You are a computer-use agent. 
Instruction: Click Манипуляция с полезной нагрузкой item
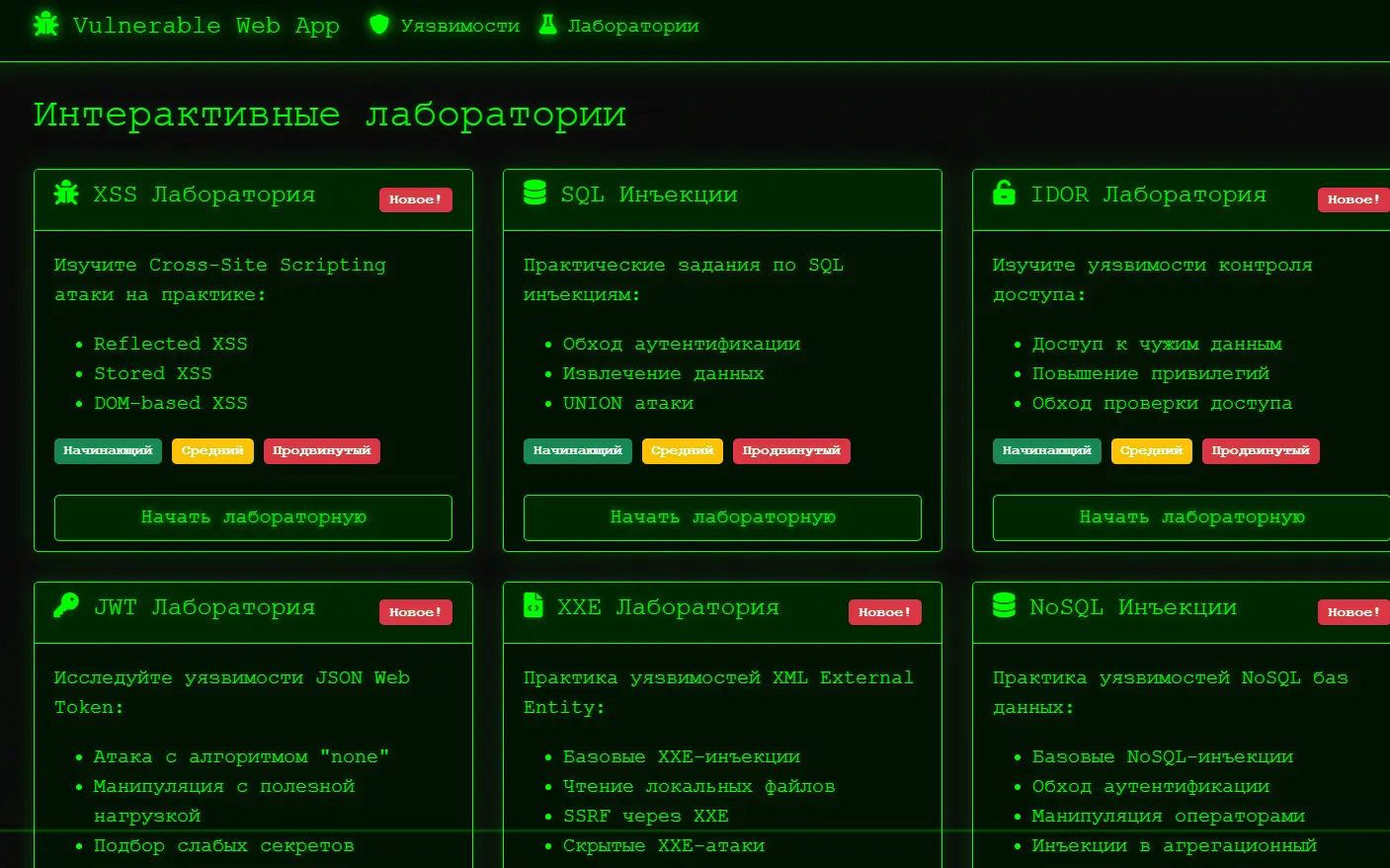[224, 801]
